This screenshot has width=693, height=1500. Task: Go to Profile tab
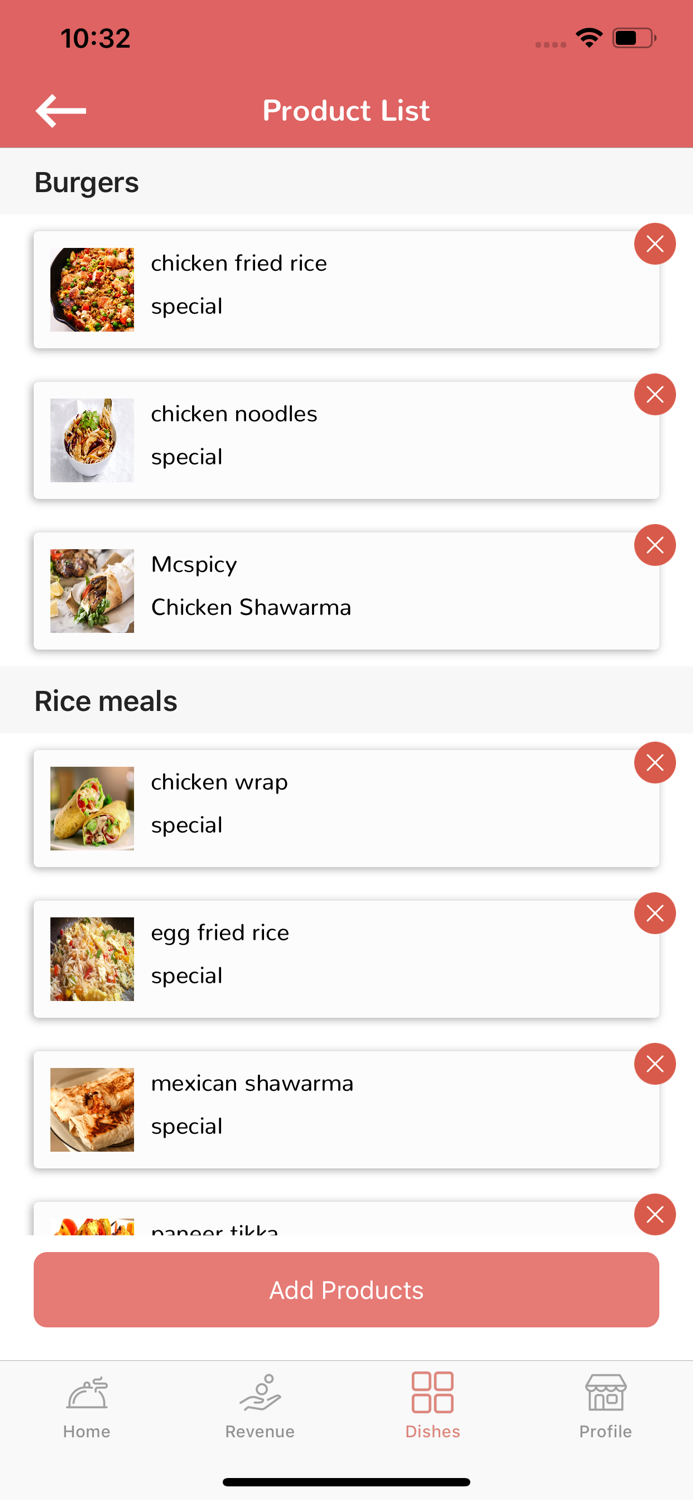tap(606, 1405)
